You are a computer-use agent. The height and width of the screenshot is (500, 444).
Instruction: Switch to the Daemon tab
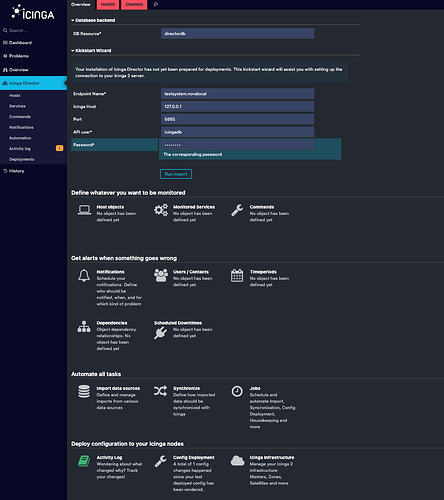(x=134, y=4)
